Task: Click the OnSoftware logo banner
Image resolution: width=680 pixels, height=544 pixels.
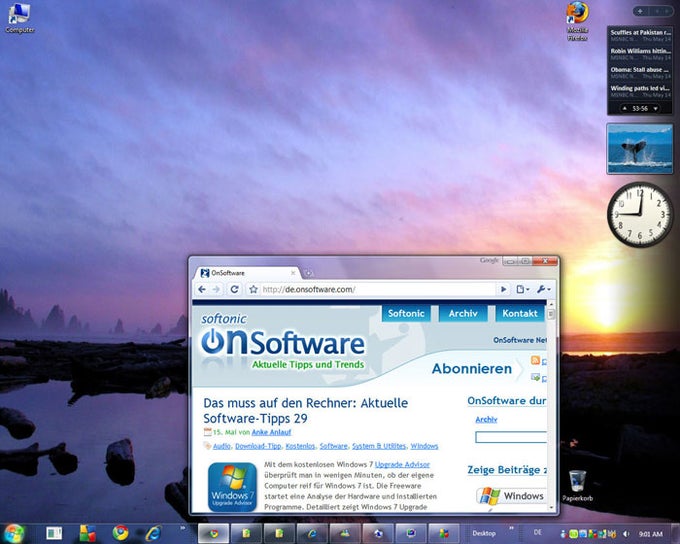Action: coord(283,344)
